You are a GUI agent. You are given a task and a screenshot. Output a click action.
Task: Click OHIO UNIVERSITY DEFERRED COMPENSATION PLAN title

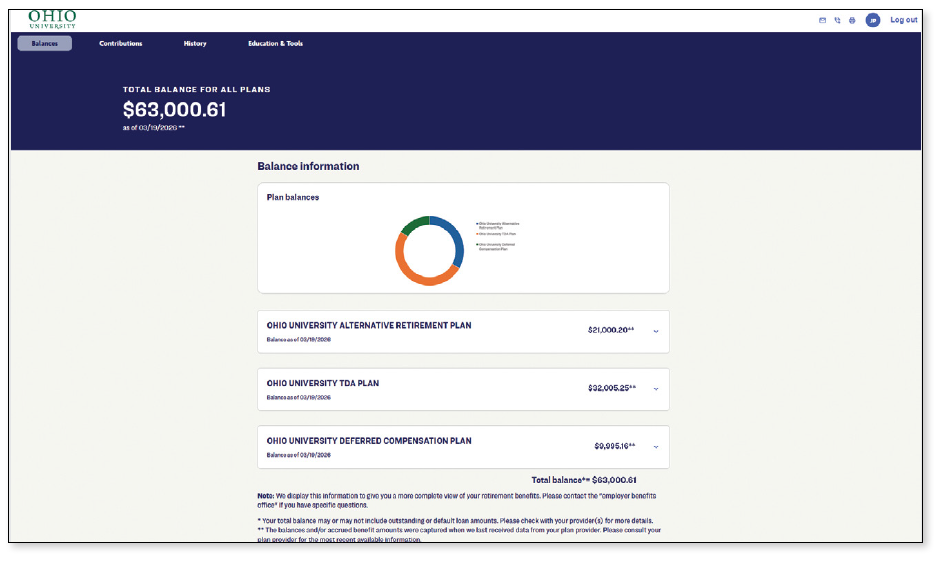(x=369, y=441)
